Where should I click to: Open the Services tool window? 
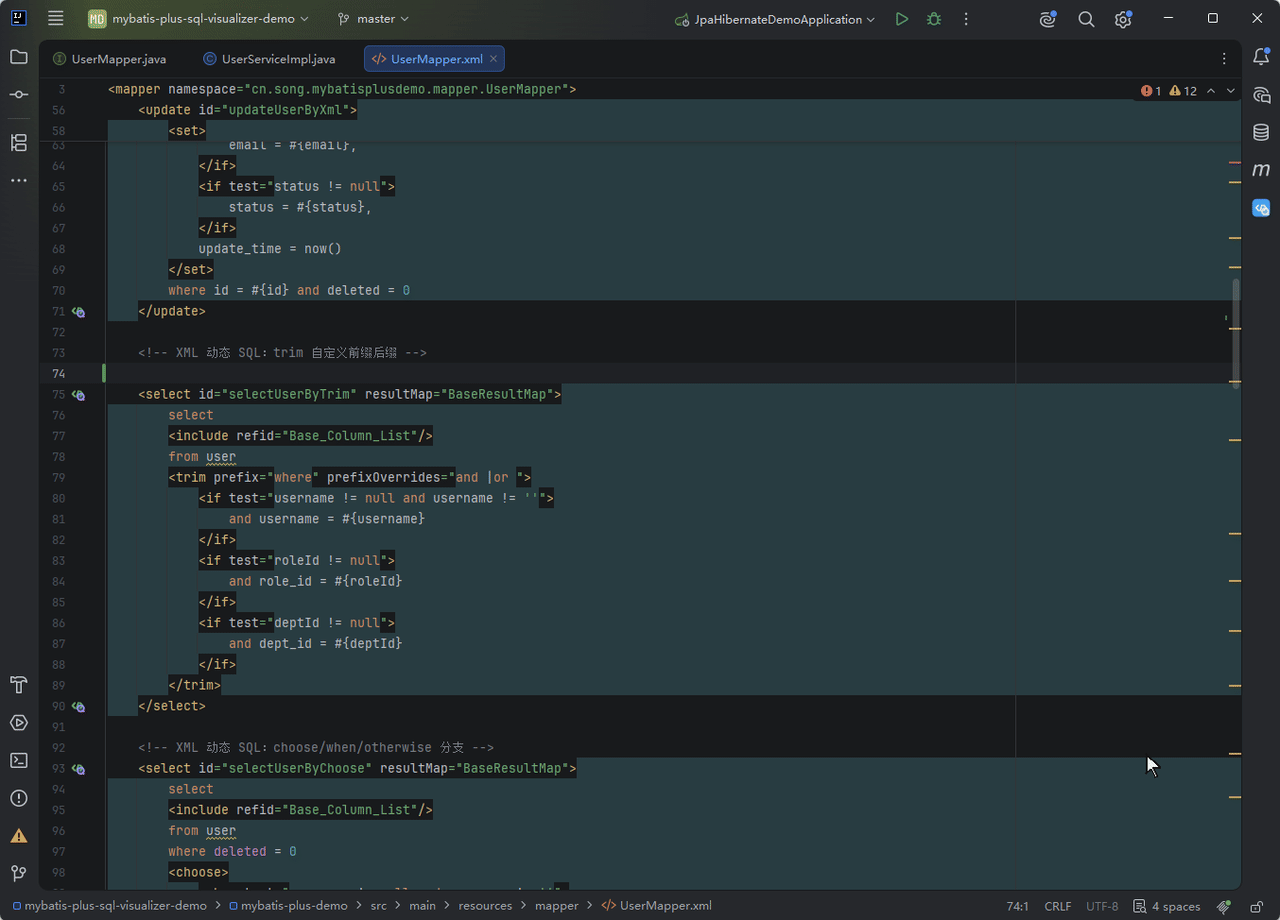click(19, 723)
